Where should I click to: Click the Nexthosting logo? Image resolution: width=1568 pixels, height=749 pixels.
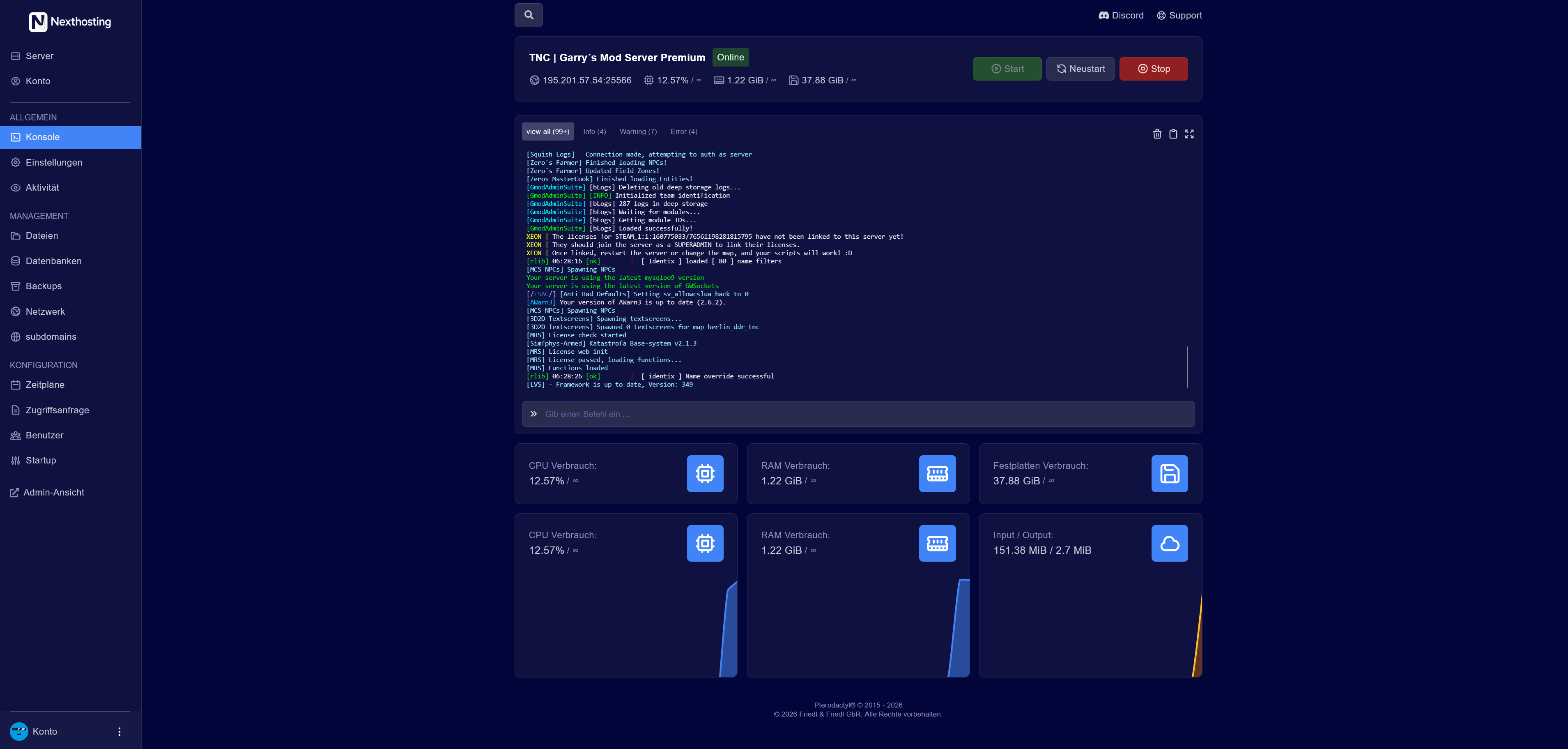[70, 22]
